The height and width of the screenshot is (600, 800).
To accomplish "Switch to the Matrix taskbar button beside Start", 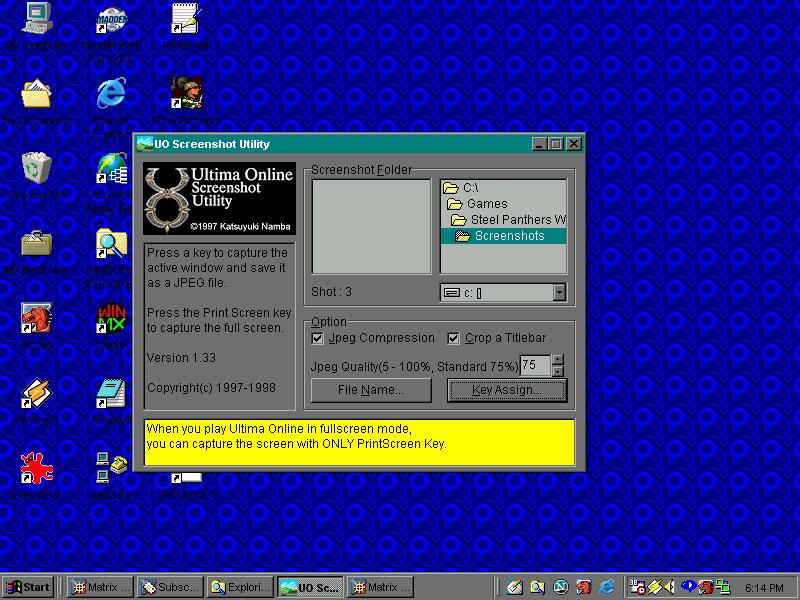I will (101, 587).
